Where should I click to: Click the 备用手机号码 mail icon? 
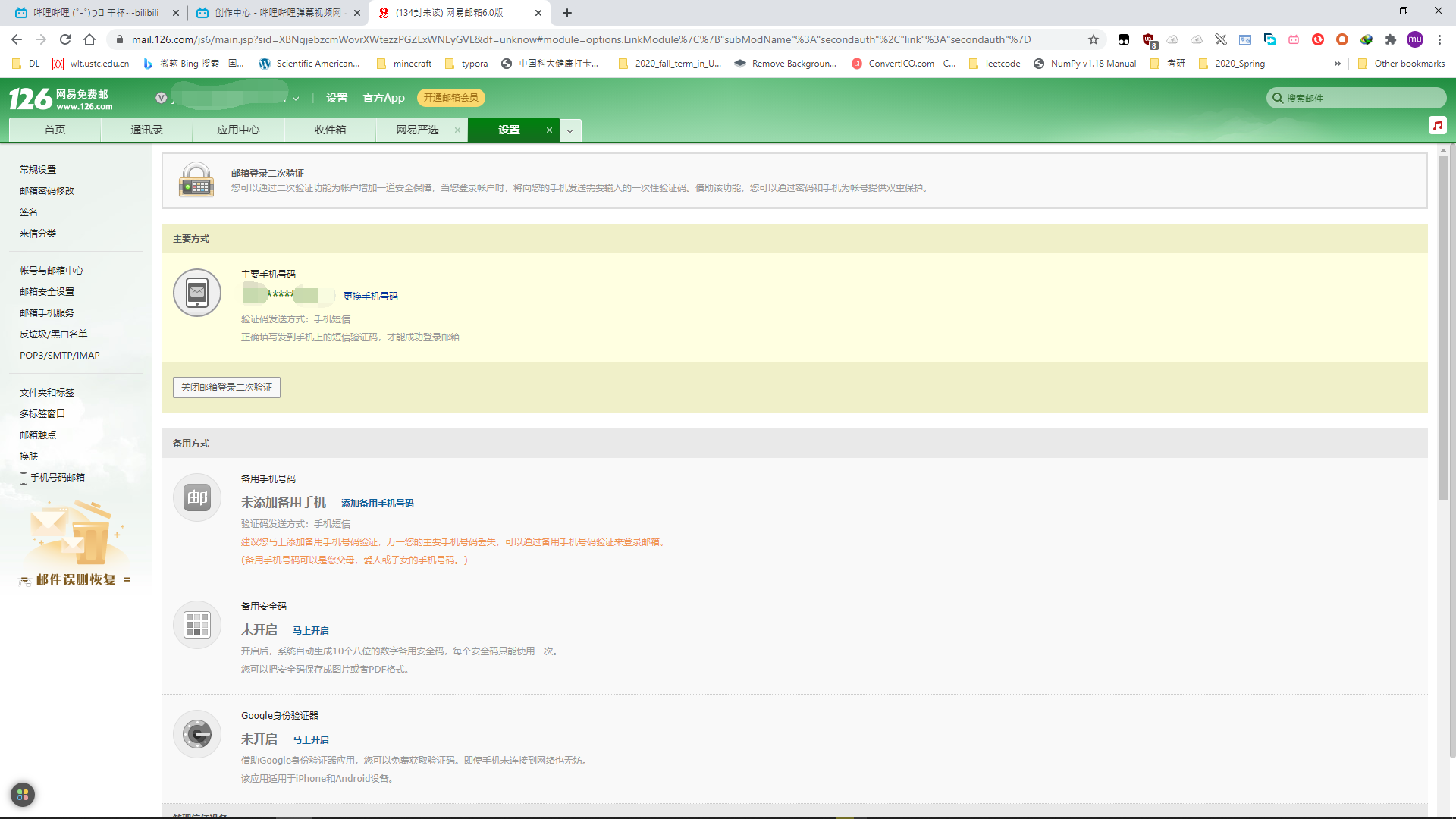click(x=196, y=497)
